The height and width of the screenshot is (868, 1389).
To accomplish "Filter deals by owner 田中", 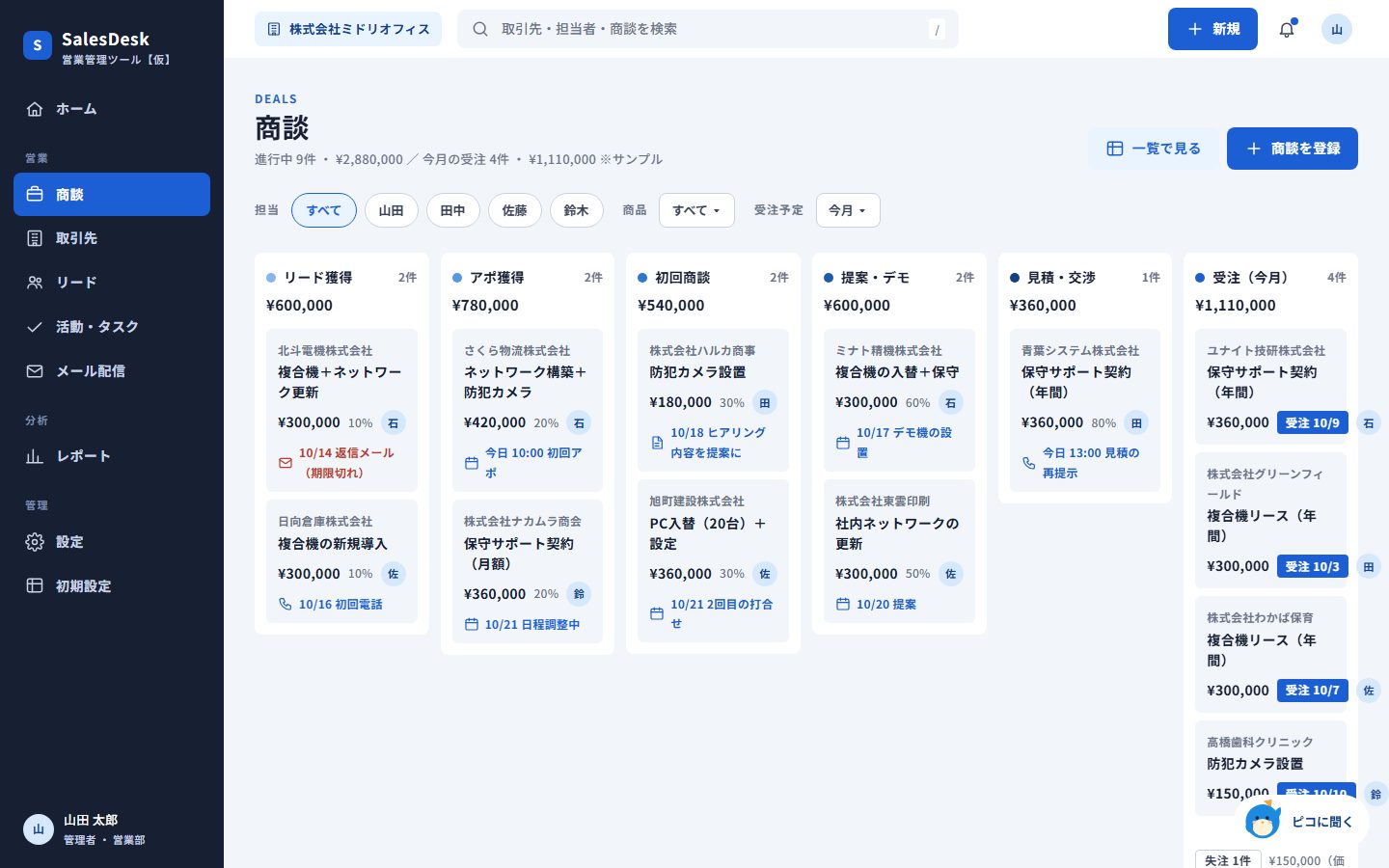I will point(453,210).
